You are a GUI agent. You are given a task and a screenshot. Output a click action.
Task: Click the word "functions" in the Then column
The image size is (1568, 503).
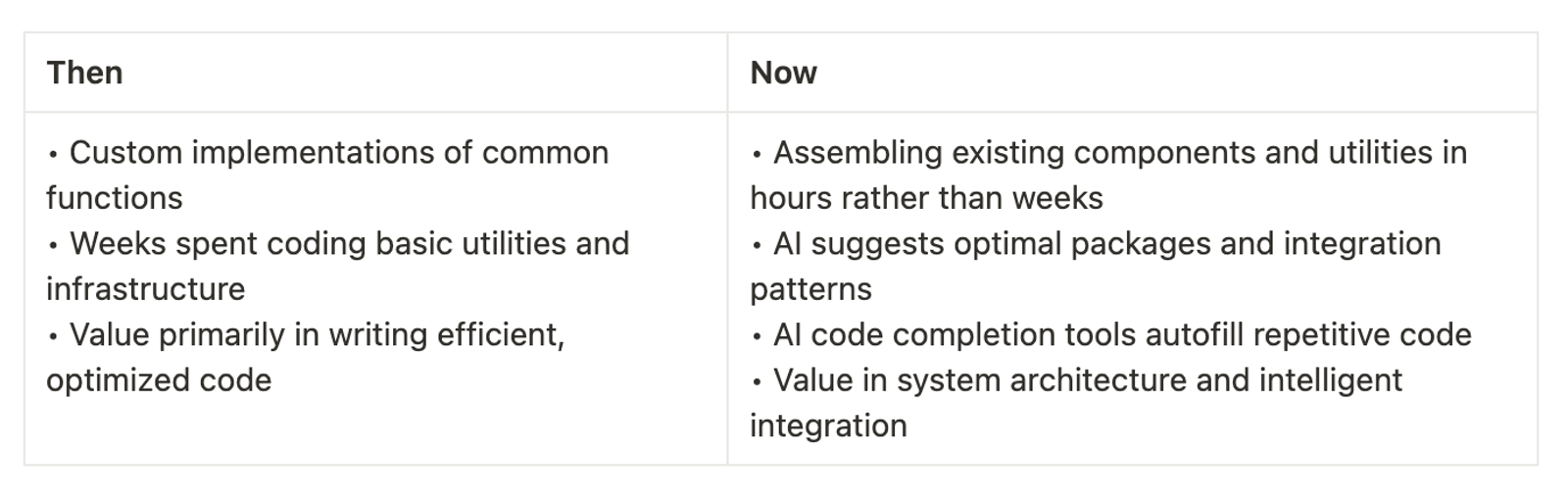tap(114, 198)
